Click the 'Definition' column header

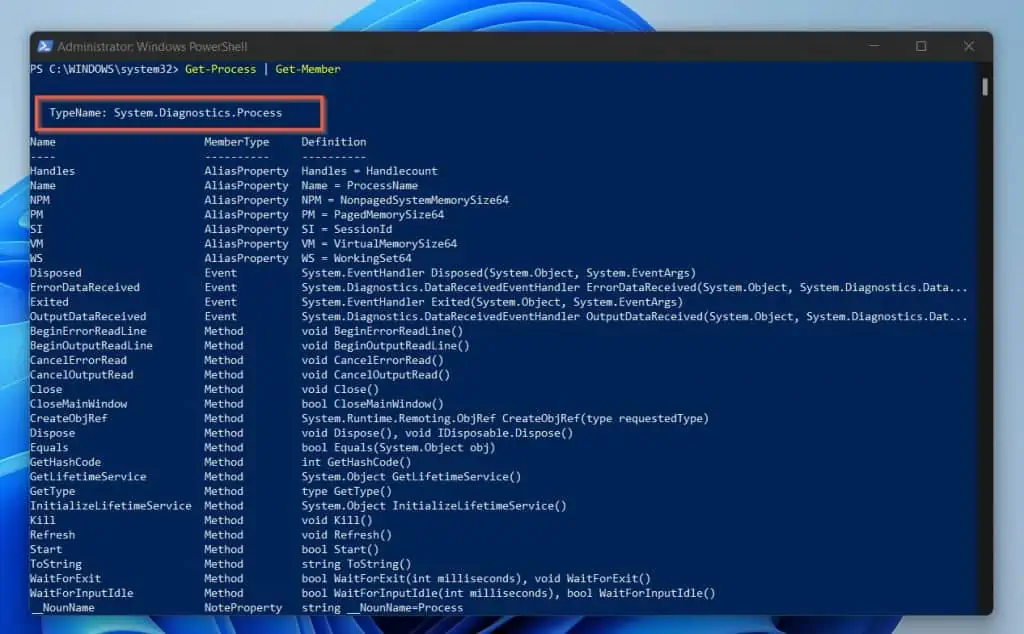click(334, 142)
